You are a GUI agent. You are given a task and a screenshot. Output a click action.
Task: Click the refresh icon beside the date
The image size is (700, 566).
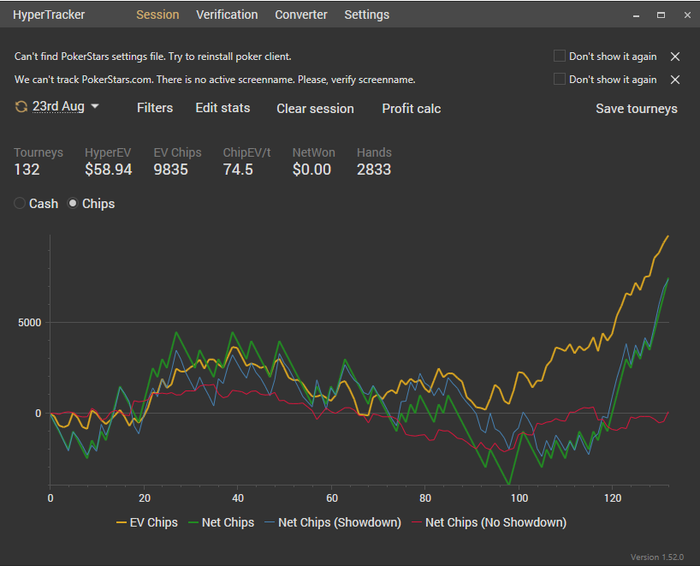(22, 106)
